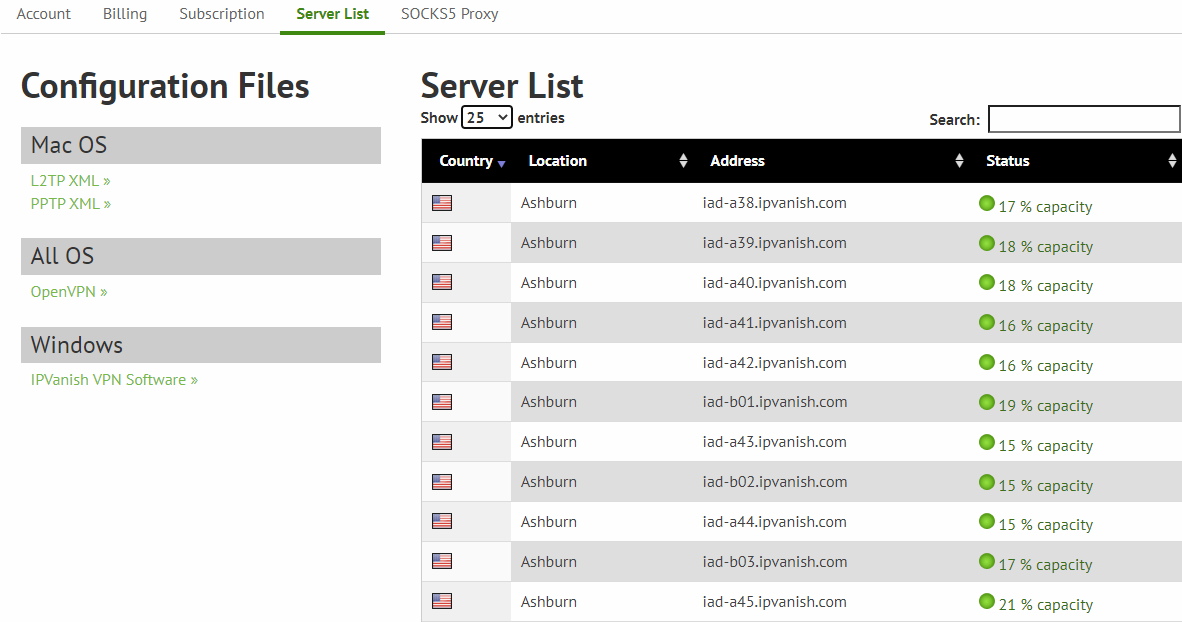Click the US flag for iad-b01 row
The width and height of the screenshot is (1182, 622).
tap(442, 402)
